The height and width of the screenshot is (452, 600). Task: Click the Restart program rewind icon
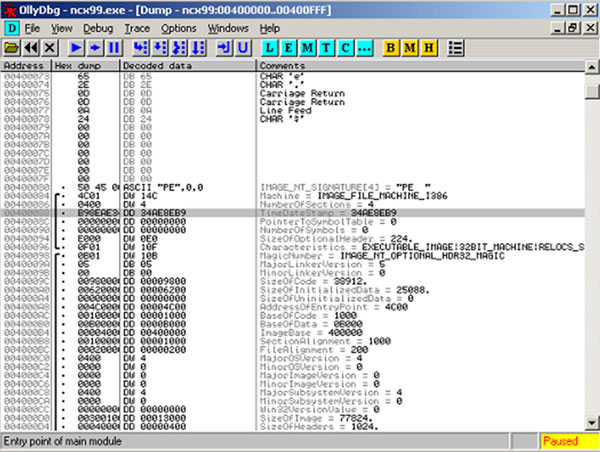pyautogui.click(x=31, y=48)
